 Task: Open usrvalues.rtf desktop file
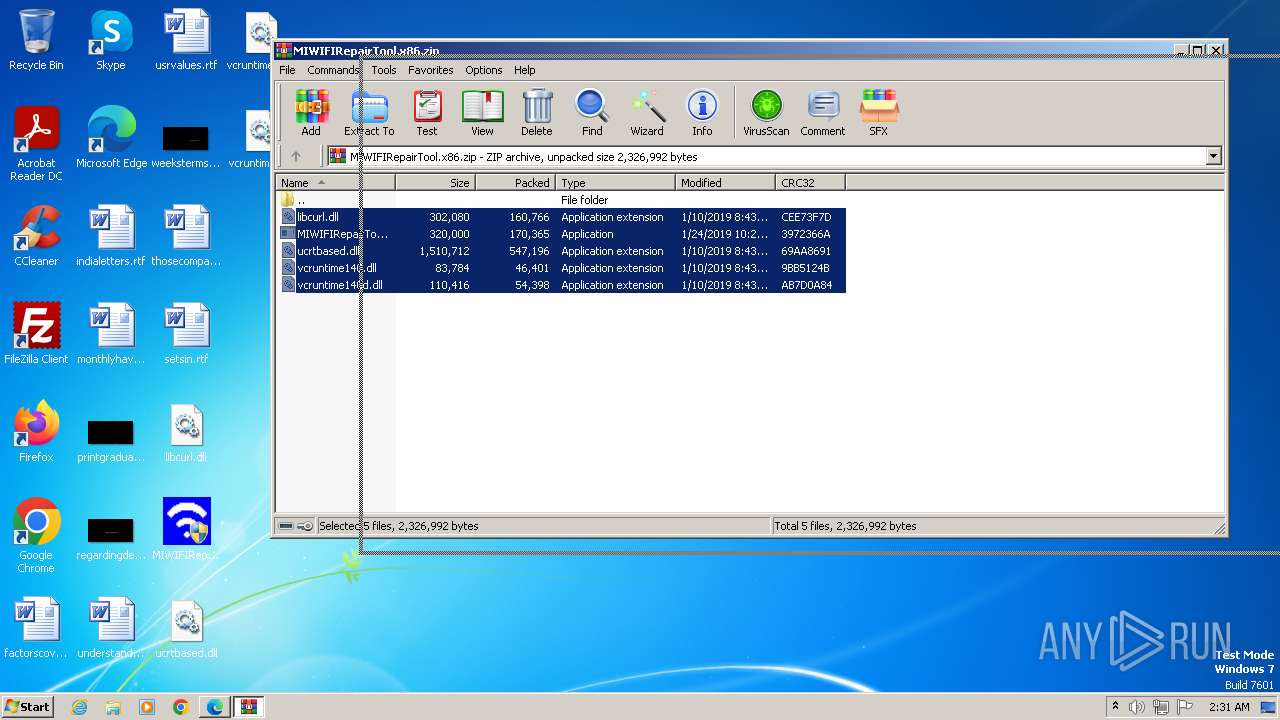[186, 40]
